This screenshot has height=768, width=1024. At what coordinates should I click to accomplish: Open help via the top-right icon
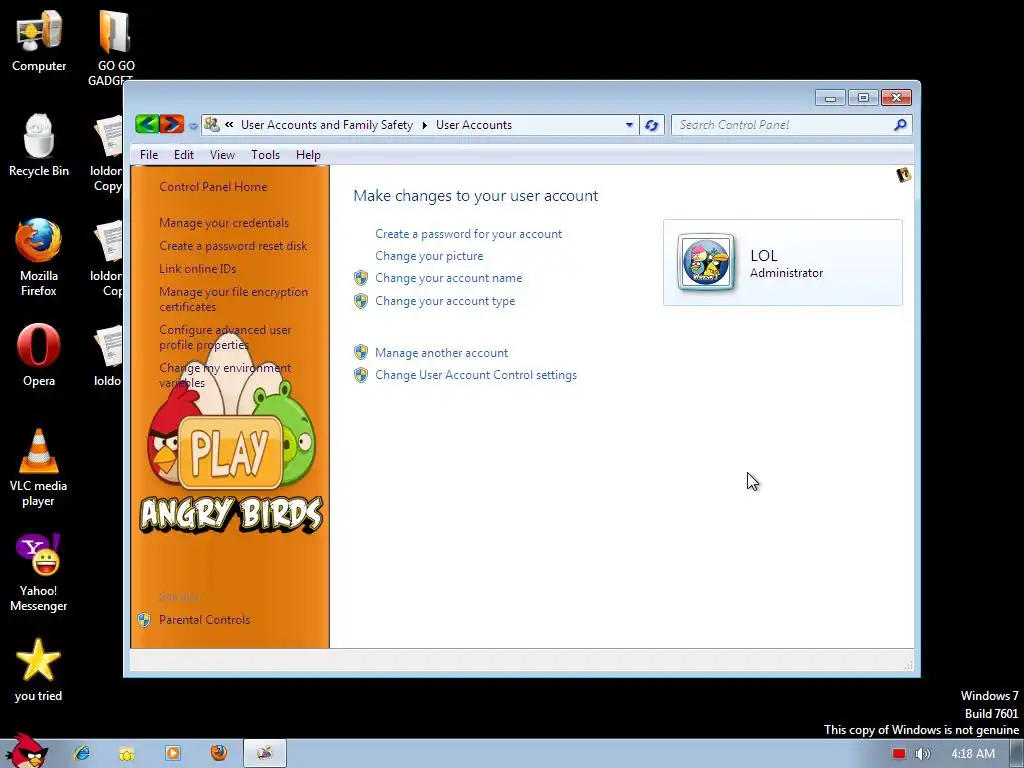coord(904,174)
